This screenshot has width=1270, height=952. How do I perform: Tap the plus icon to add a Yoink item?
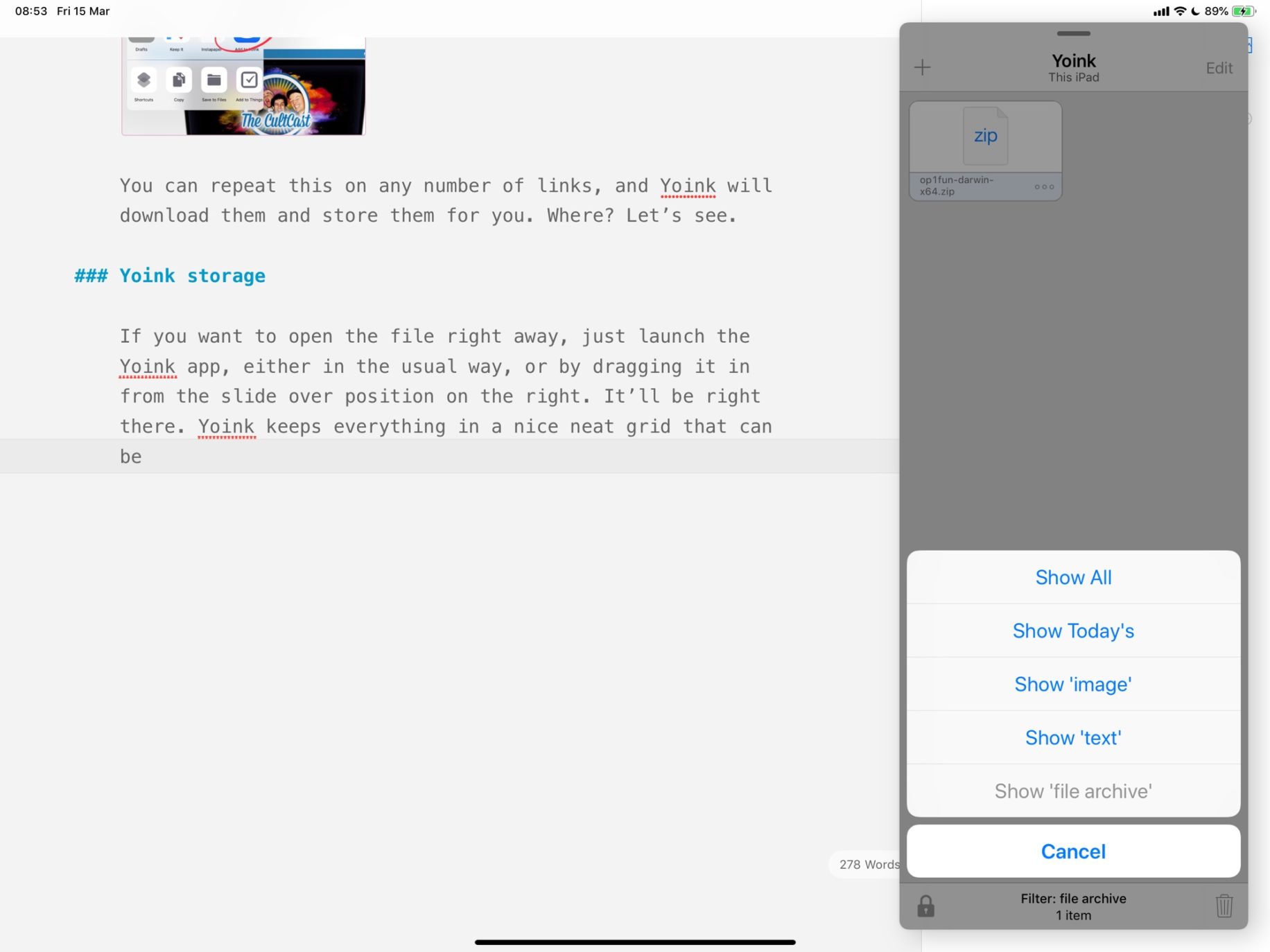923,68
